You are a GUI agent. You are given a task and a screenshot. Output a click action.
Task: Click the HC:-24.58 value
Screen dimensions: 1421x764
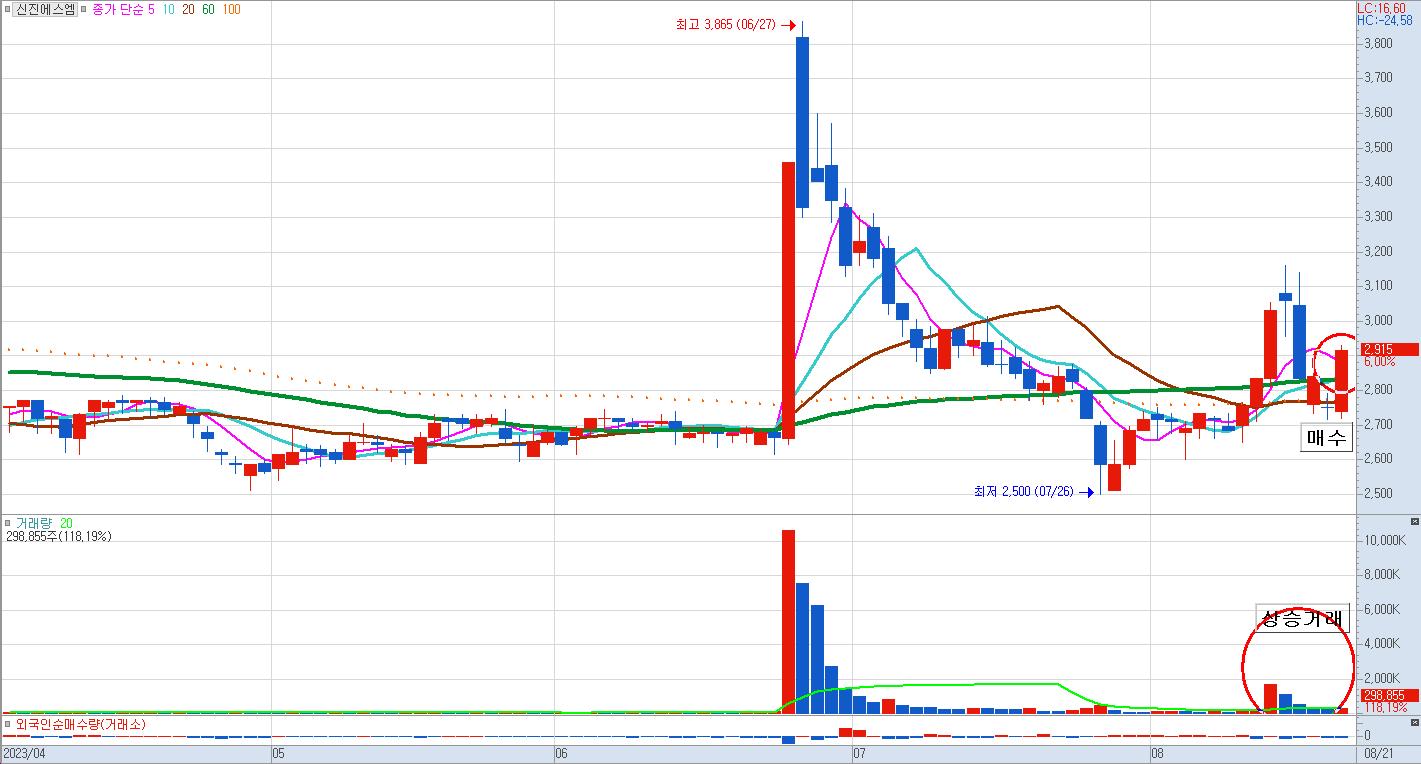(x=1384, y=20)
